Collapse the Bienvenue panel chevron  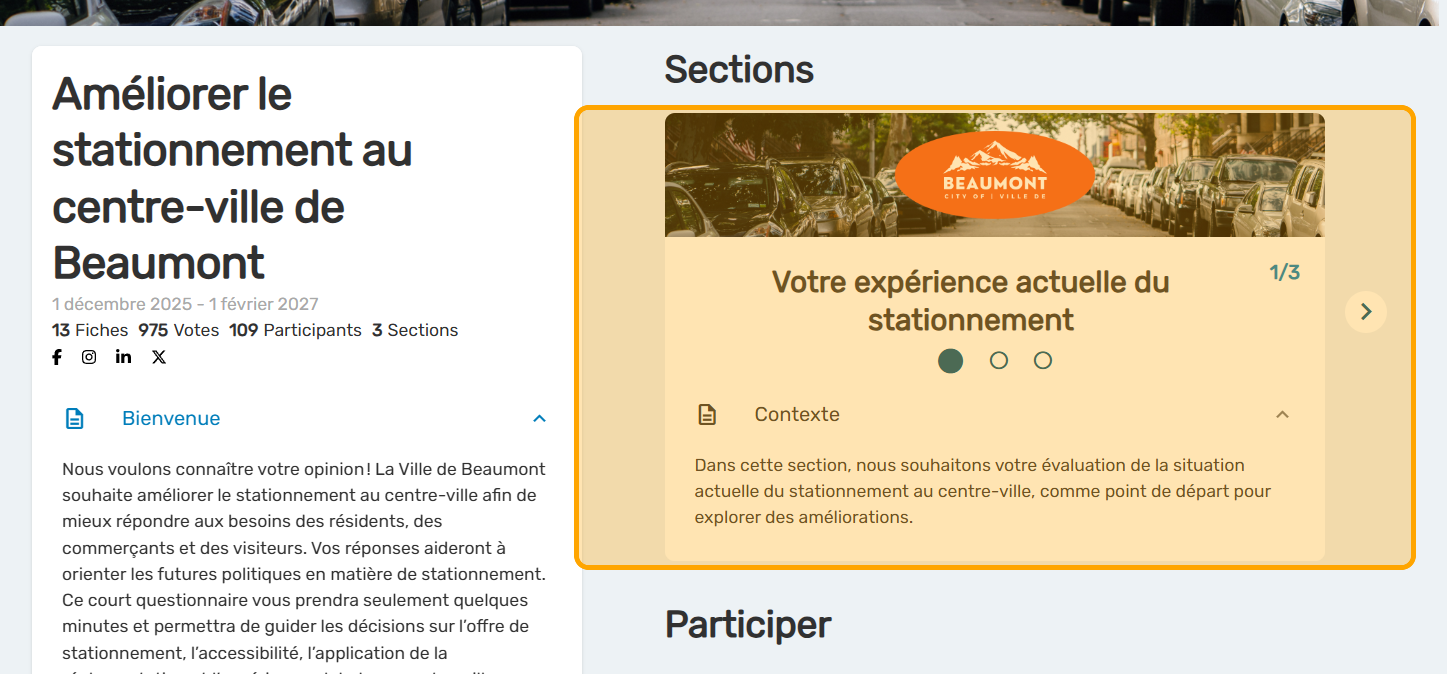tap(539, 418)
